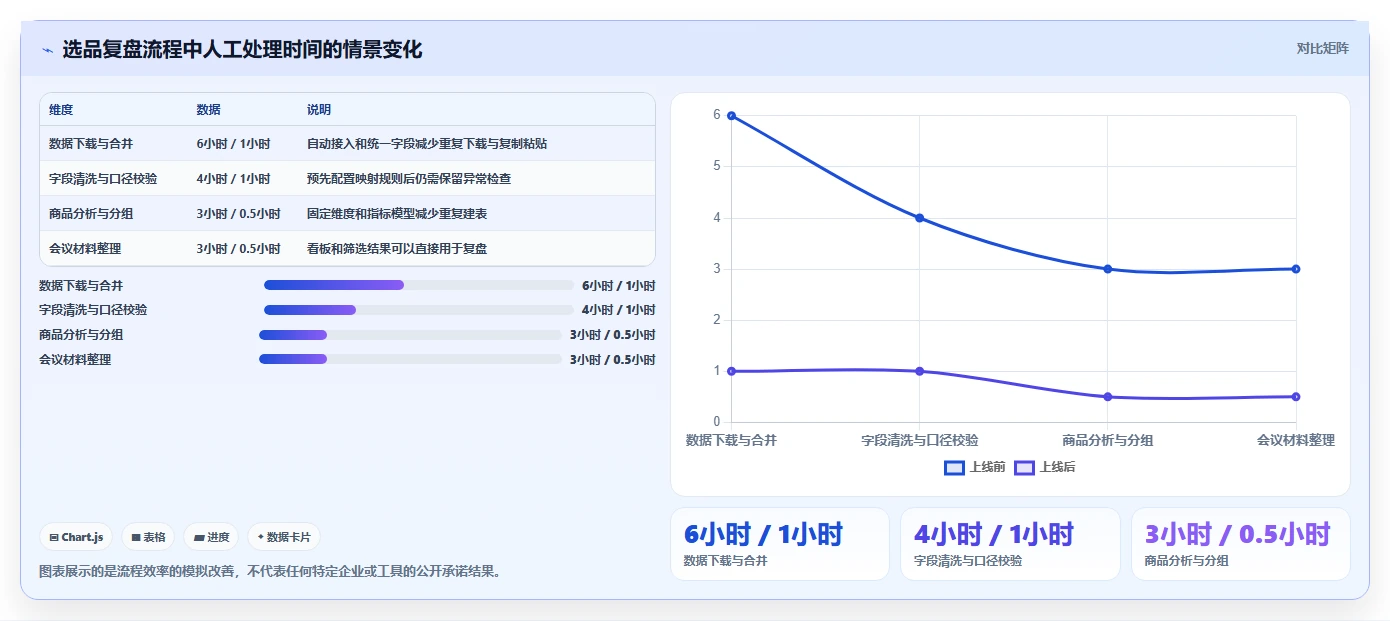Click the 上线后 point at 数据下载与合并 (value 1)
1390x621 pixels.
click(731, 371)
